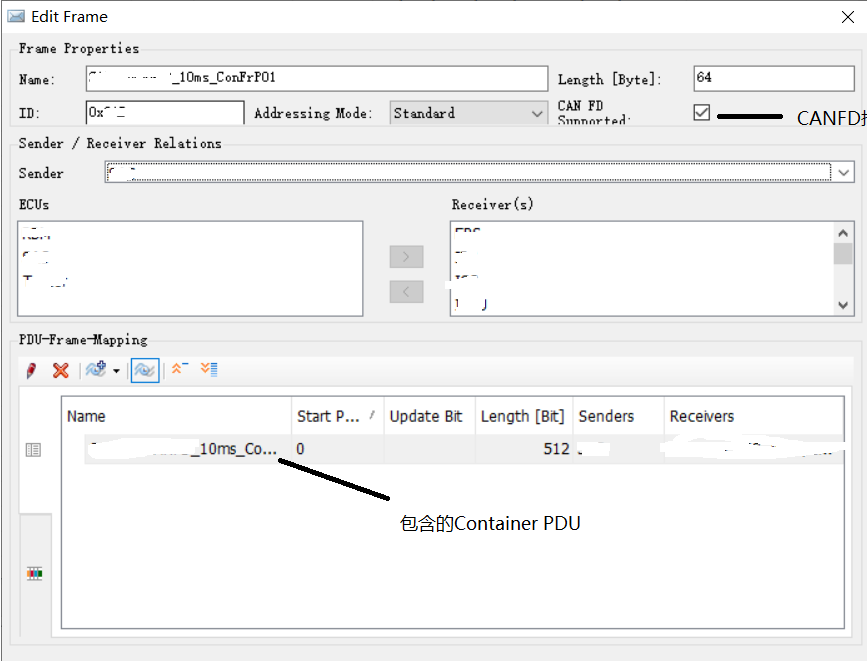This screenshot has width=867, height=661.
Task: Click the expand all icon in toolbar
Action: (209, 369)
